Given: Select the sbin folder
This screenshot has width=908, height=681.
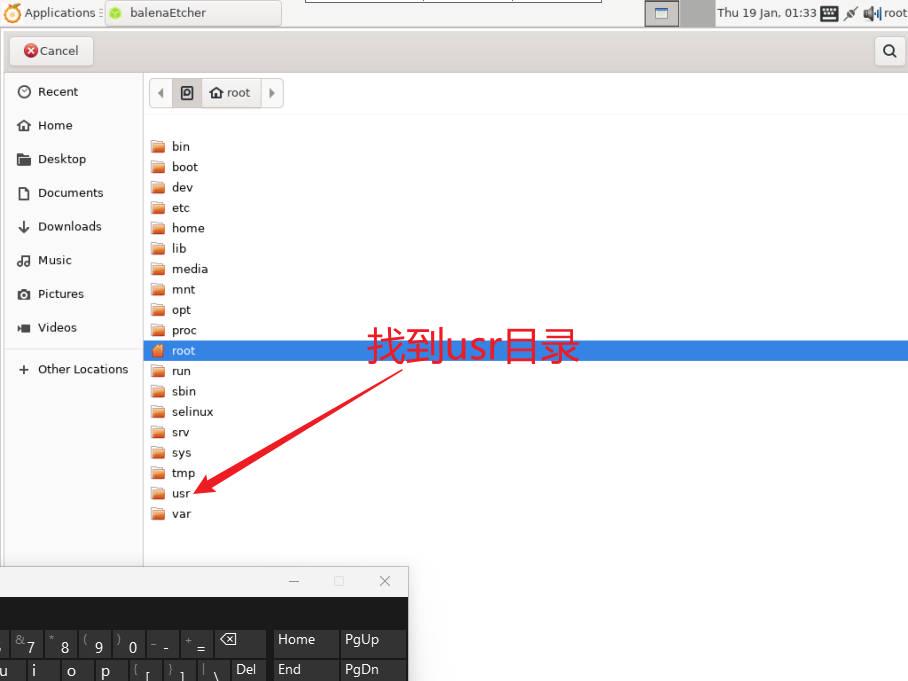Looking at the screenshot, I should (525, 391).
